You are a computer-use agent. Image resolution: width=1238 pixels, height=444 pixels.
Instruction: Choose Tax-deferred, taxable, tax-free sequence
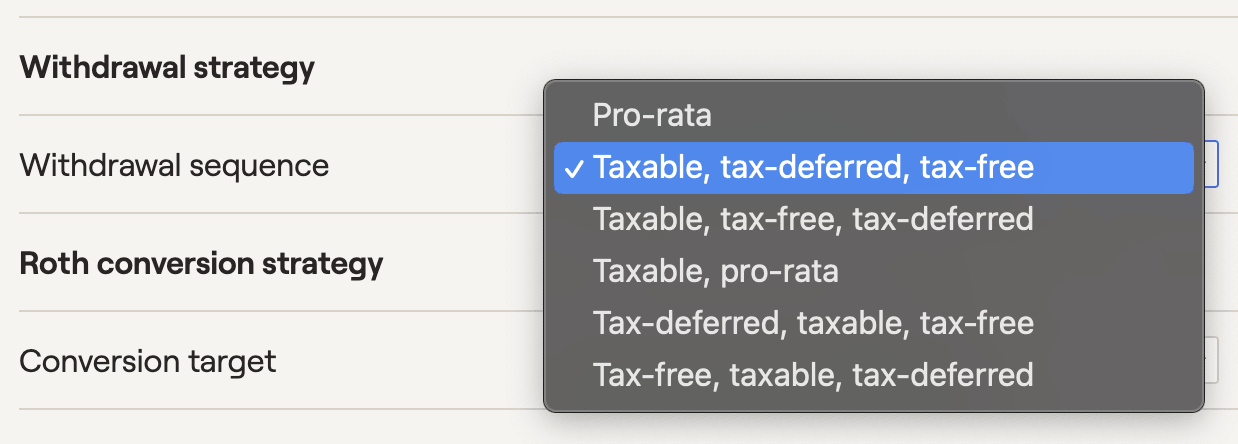point(813,323)
